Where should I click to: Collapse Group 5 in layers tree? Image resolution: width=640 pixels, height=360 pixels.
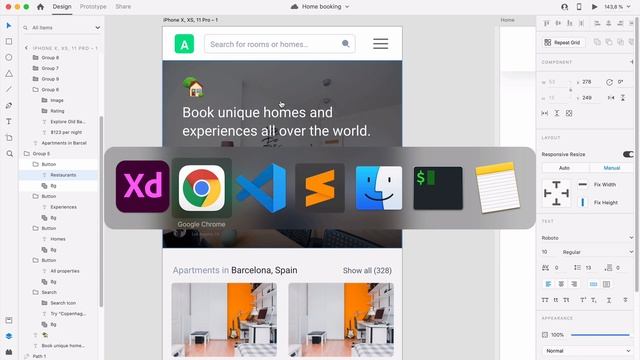tap(27, 154)
